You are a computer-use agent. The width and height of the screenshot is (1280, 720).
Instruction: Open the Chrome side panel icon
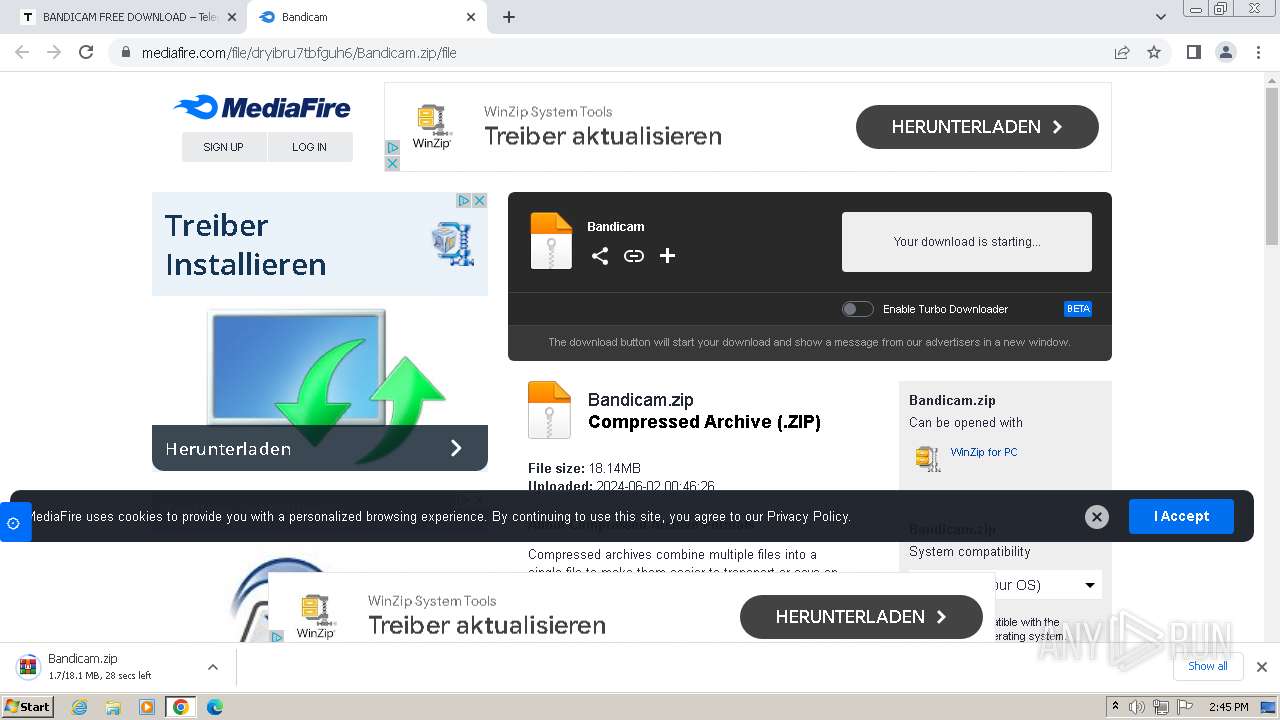(x=1193, y=52)
